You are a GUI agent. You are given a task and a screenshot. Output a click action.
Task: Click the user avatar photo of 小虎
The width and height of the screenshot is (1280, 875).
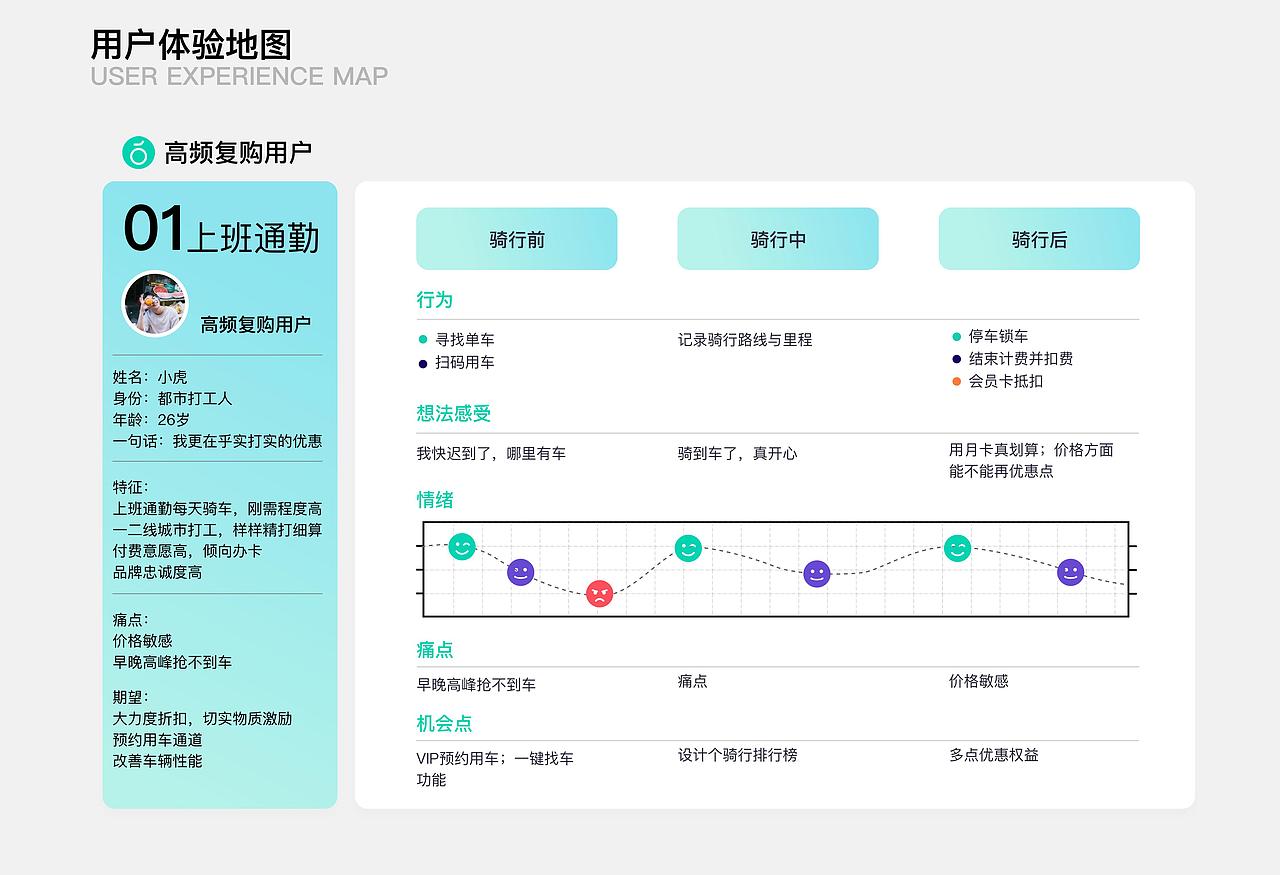[x=154, y=300]
